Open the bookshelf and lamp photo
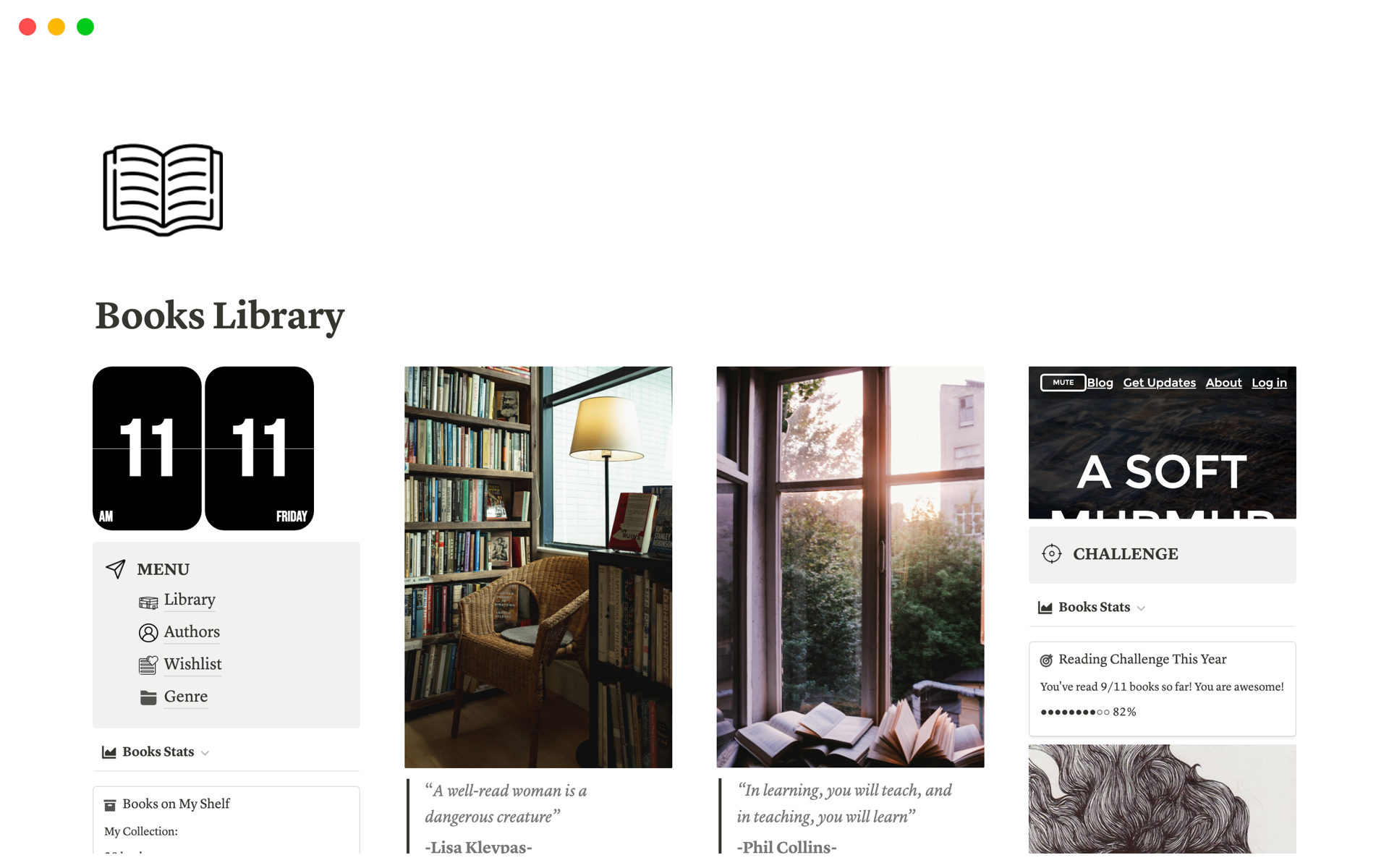Image resolution: width=1389 pixels, height=868 pixels. 538,567
